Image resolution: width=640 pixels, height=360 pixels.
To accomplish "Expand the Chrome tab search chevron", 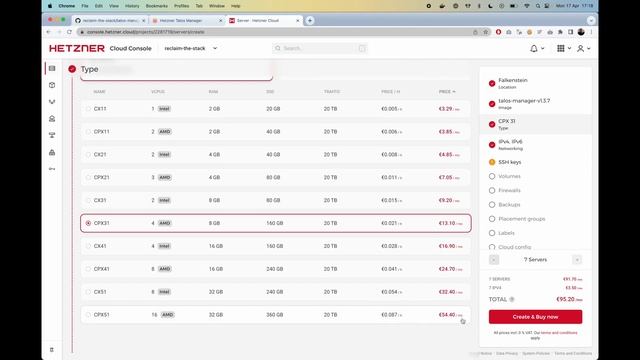I will coord(591,20).
